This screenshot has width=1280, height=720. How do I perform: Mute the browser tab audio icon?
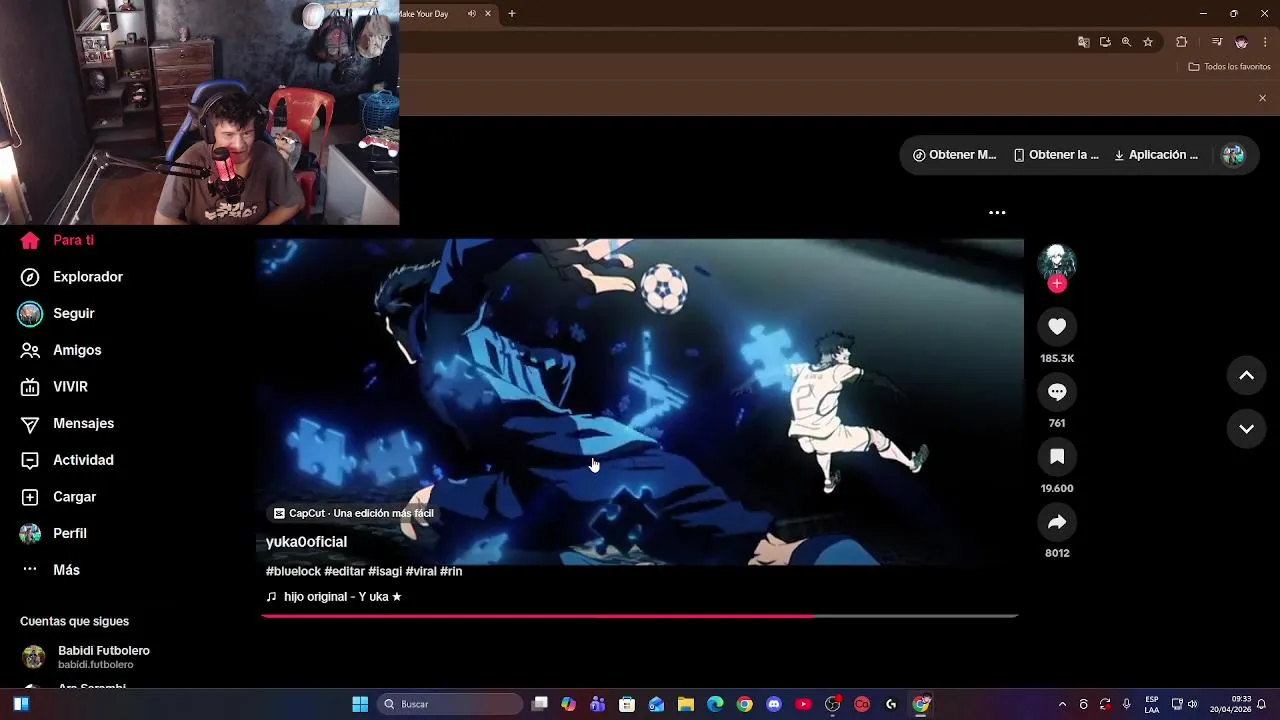[472, 14]
